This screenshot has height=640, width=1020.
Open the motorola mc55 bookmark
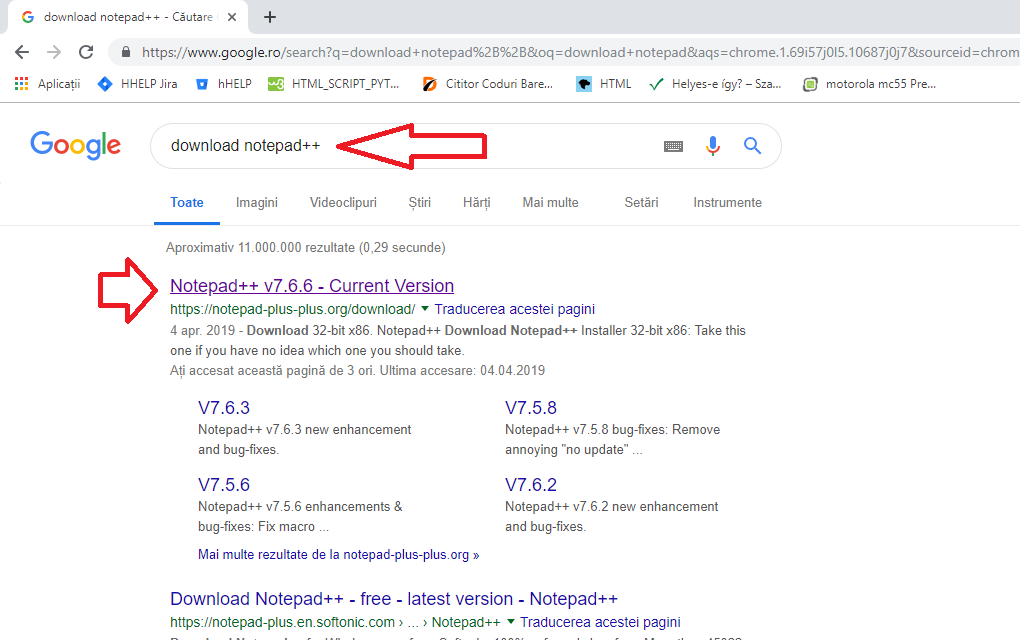point(869,84)
